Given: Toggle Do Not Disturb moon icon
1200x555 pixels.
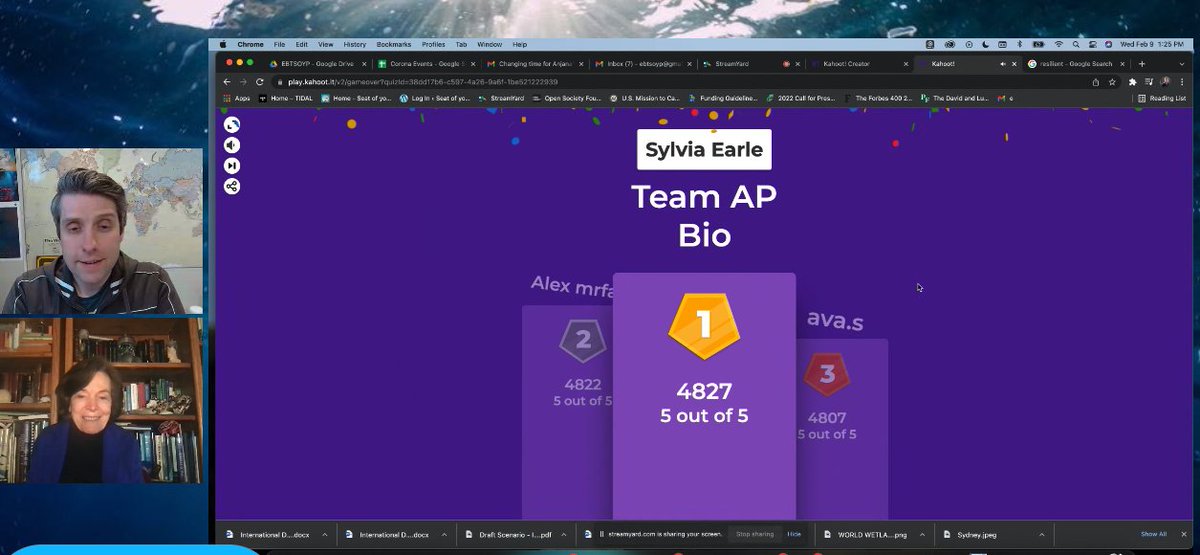Looking at the screenshot, I should [x=987, y=45].
